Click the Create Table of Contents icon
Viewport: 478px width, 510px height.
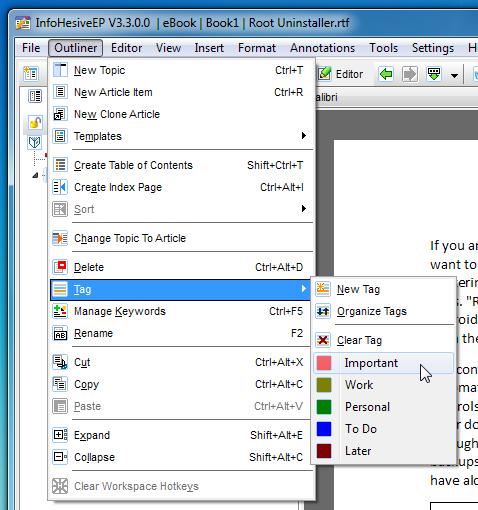coord(60,165)
